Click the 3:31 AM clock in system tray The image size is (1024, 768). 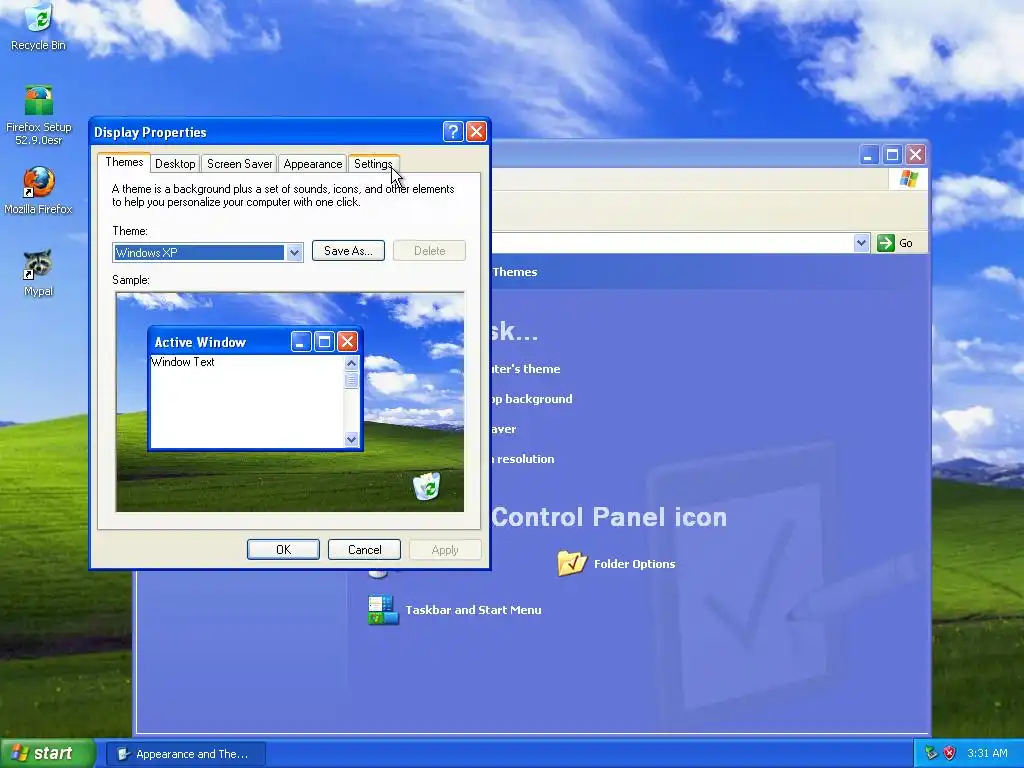coord(987,753)
